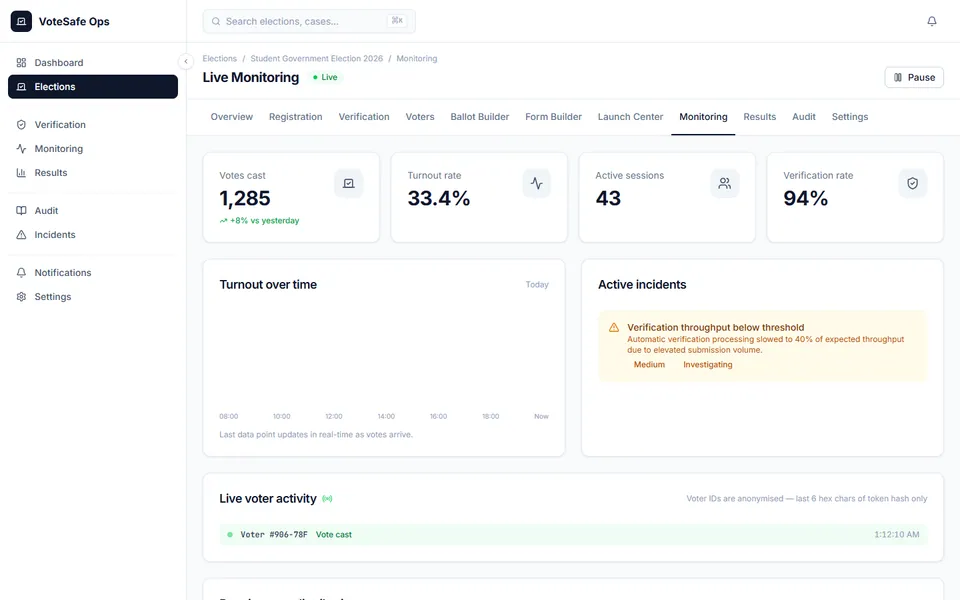960x600 pixels.
Task: Click the sidebar Notifications bell icon
Action: click(x=21, y=272)
